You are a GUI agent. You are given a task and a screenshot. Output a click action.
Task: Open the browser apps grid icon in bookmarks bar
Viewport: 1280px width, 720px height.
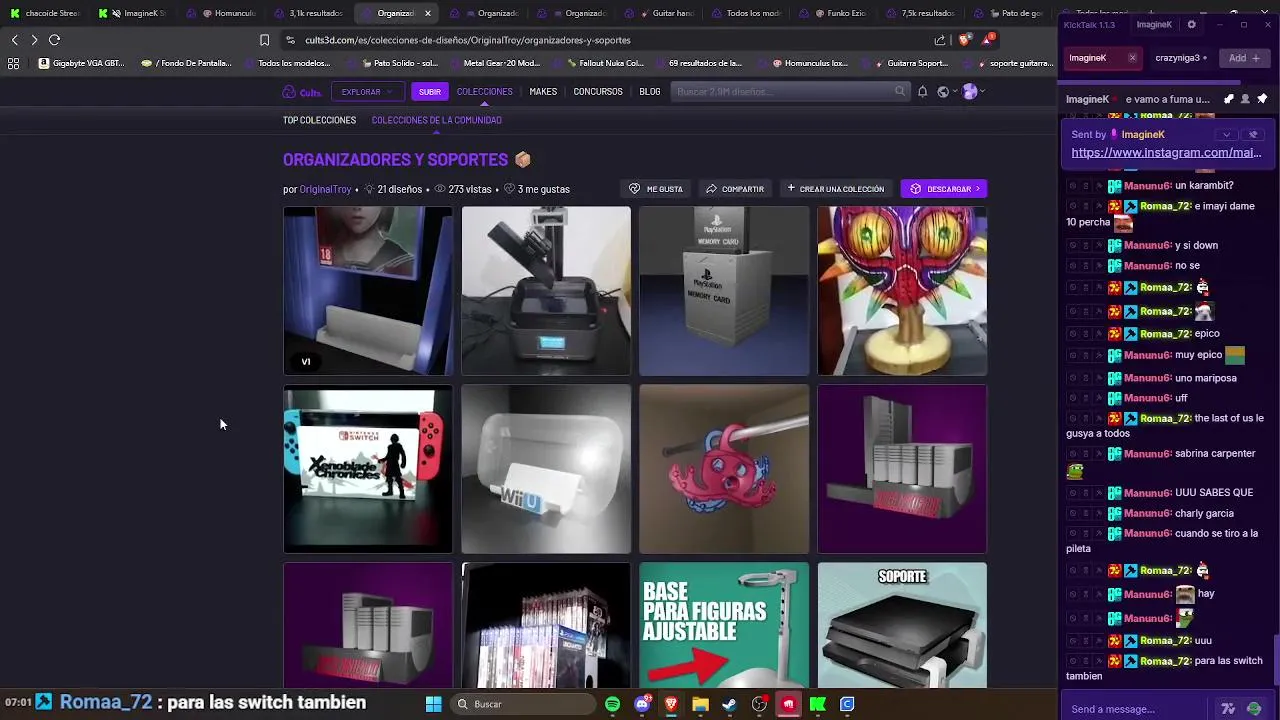[x=13, y=63]
